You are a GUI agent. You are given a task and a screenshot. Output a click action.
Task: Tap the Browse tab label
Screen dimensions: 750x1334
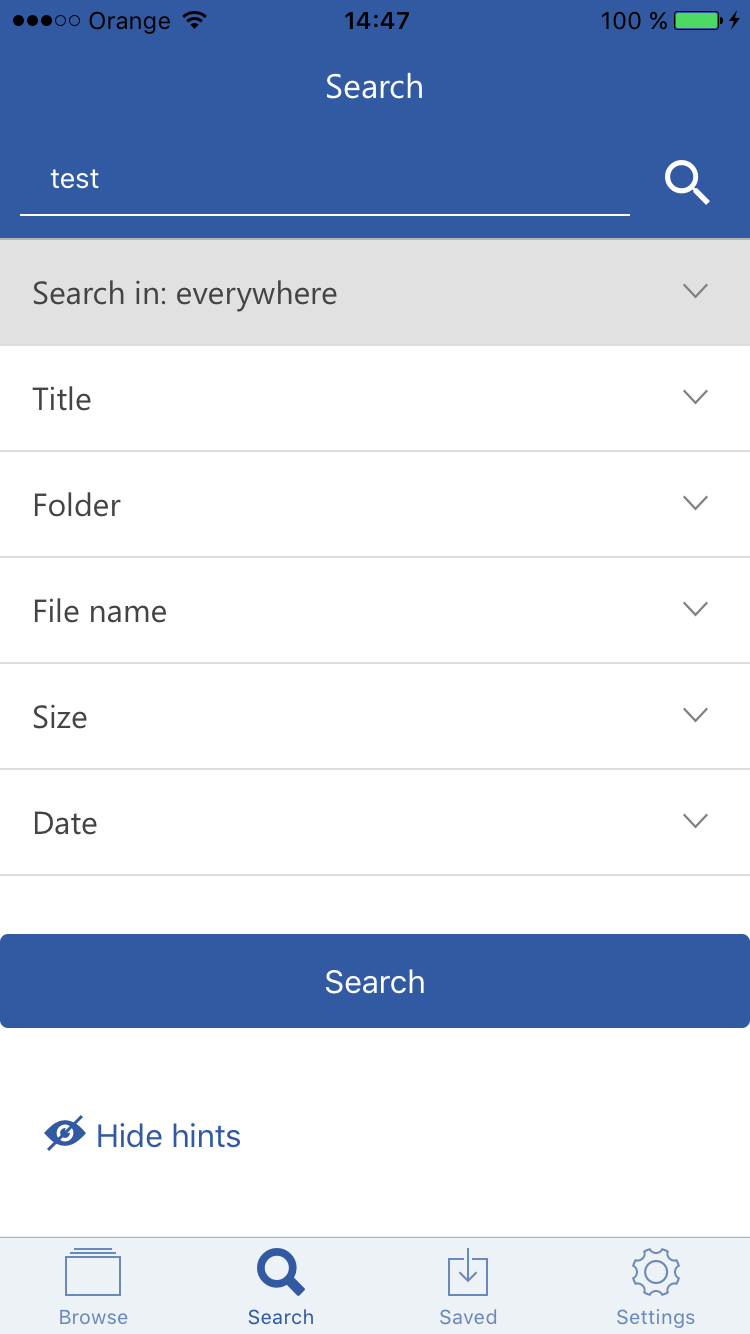[x=93, y=1317]
